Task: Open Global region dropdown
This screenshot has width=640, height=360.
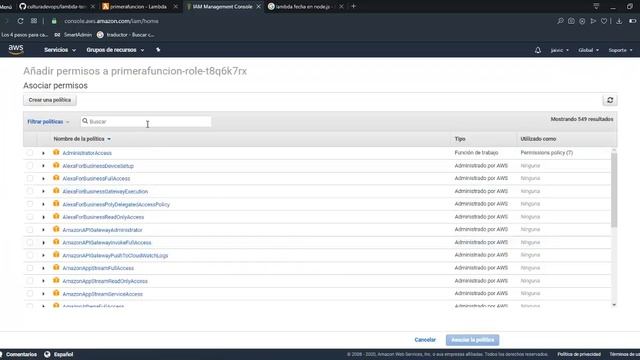Action: (x=589, y=50)
